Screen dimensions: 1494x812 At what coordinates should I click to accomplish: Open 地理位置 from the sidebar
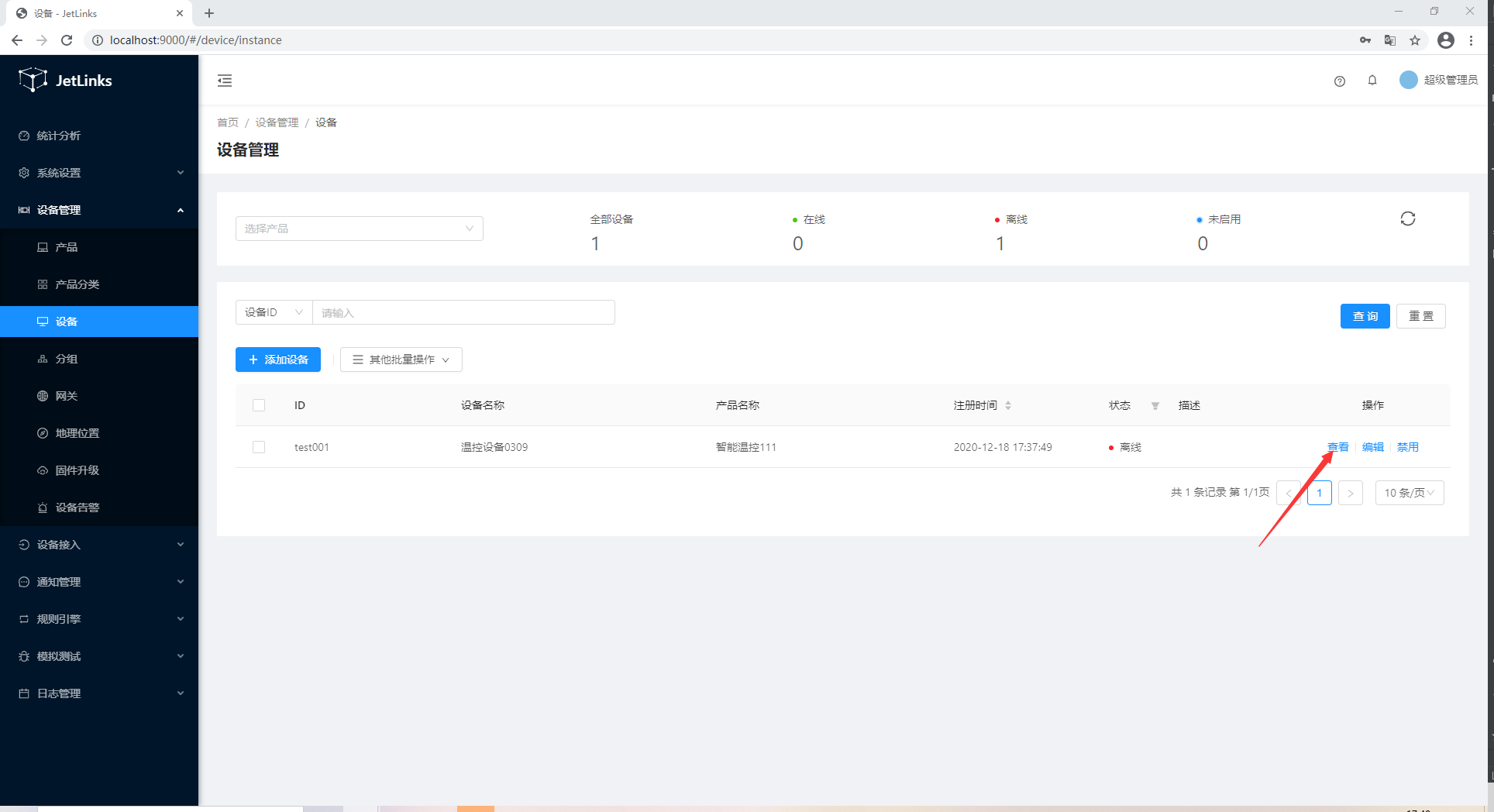coord(77,433)
